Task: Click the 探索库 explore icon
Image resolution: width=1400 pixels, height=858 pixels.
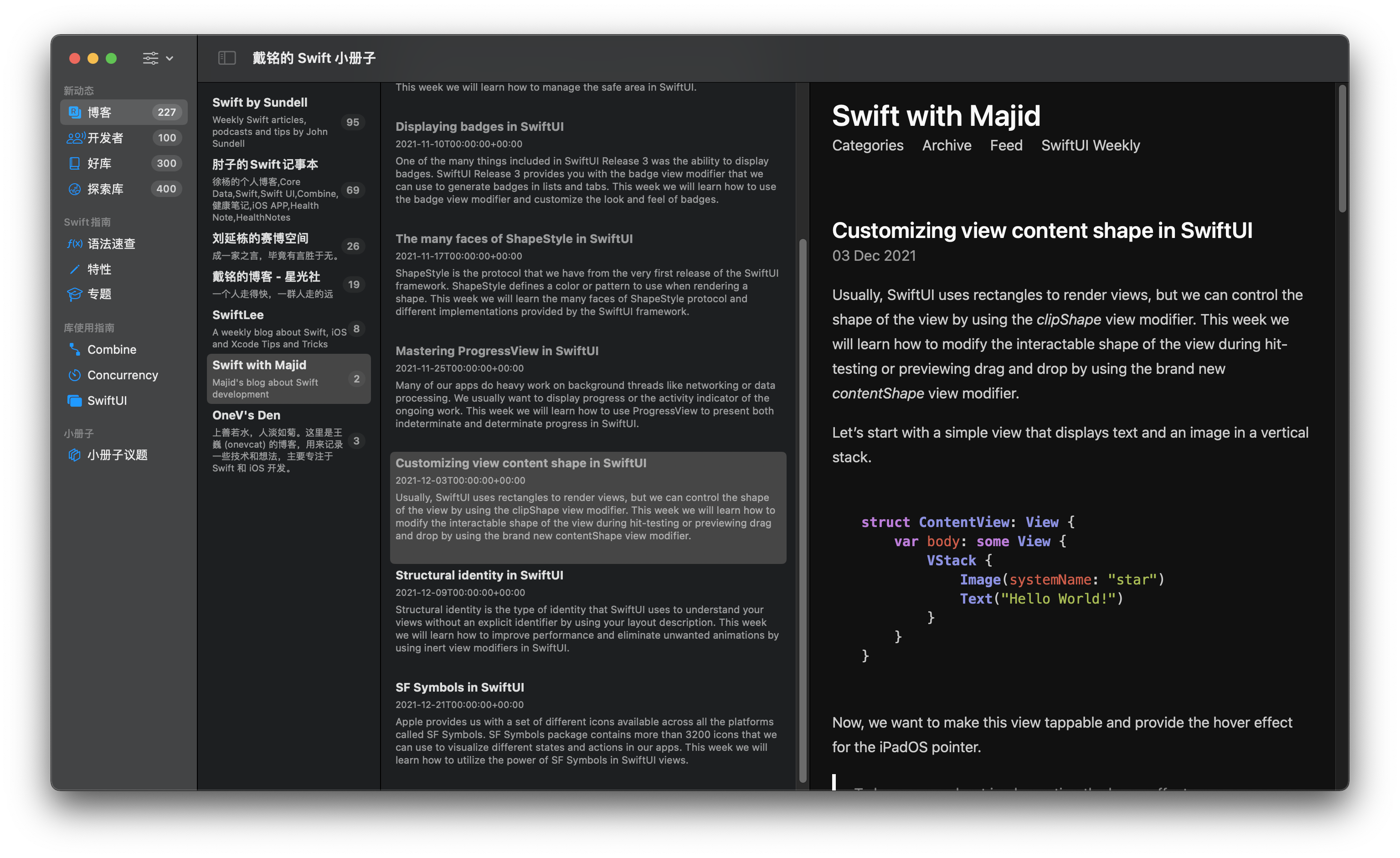Action: coord(74,189)
